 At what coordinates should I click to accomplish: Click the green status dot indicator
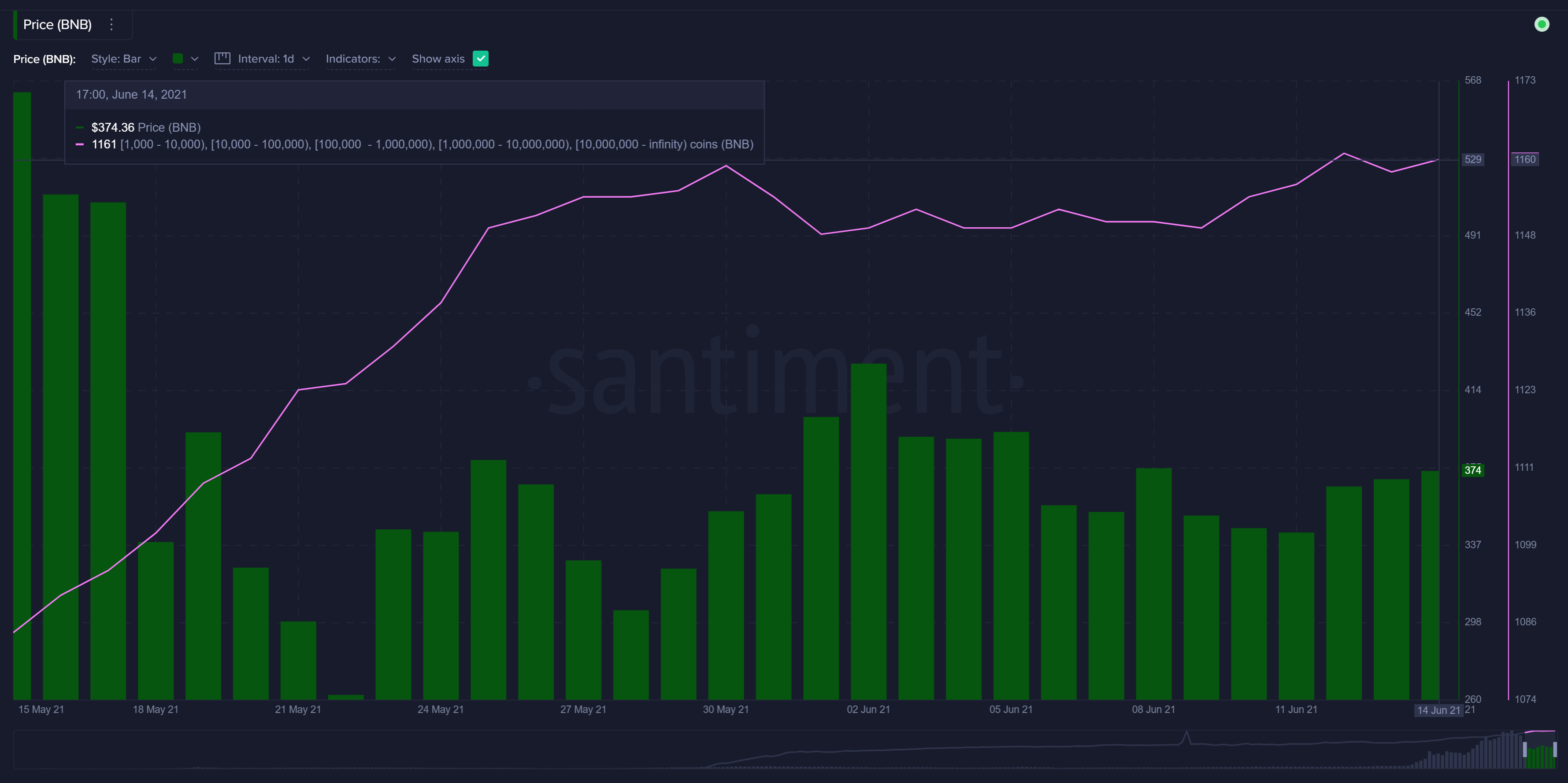1541,24
